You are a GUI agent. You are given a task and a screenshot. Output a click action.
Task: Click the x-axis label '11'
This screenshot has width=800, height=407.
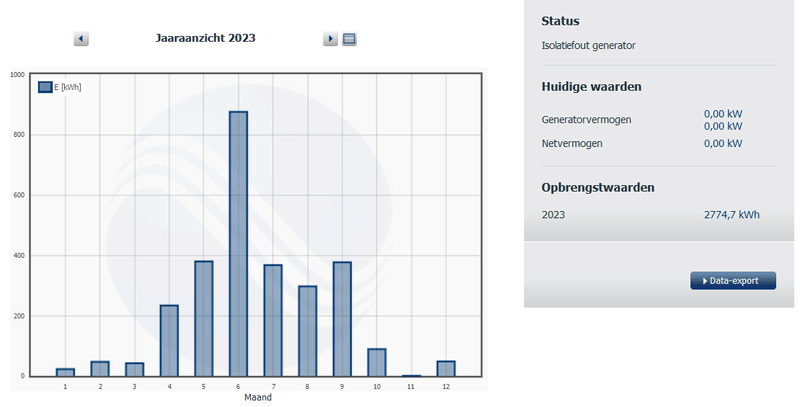click(x=411, y=387)
